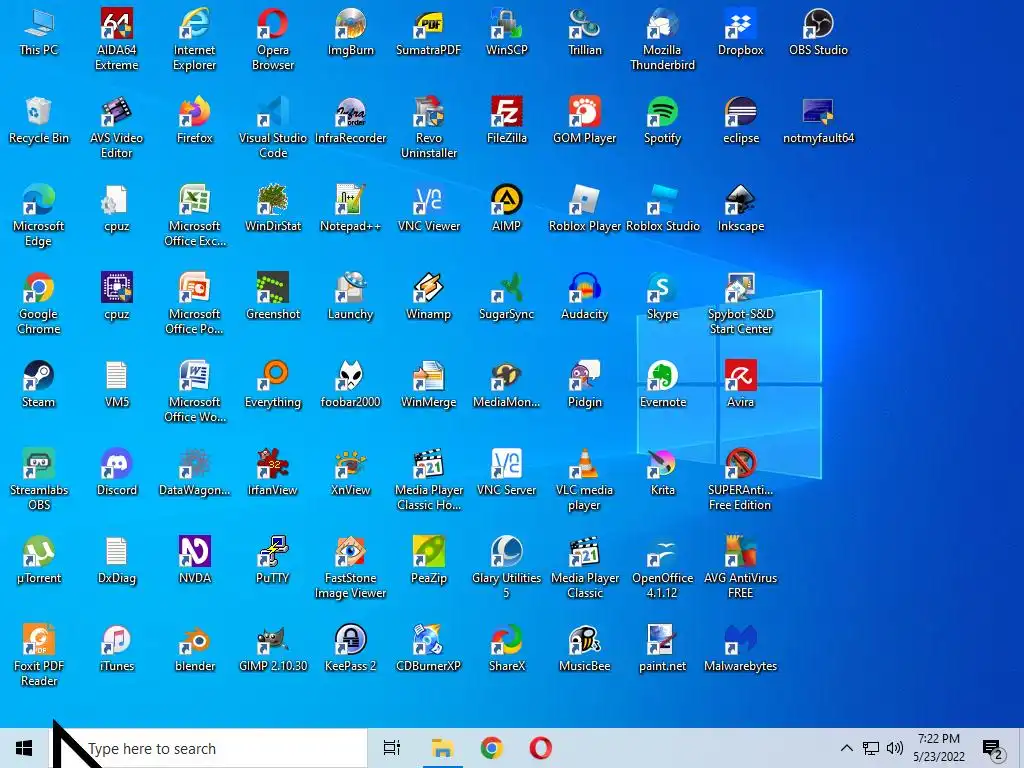Viewport: 1024px width, 768px height.
Task: Click the iTunes desktop shortcut
Action: tap(117, 650)
